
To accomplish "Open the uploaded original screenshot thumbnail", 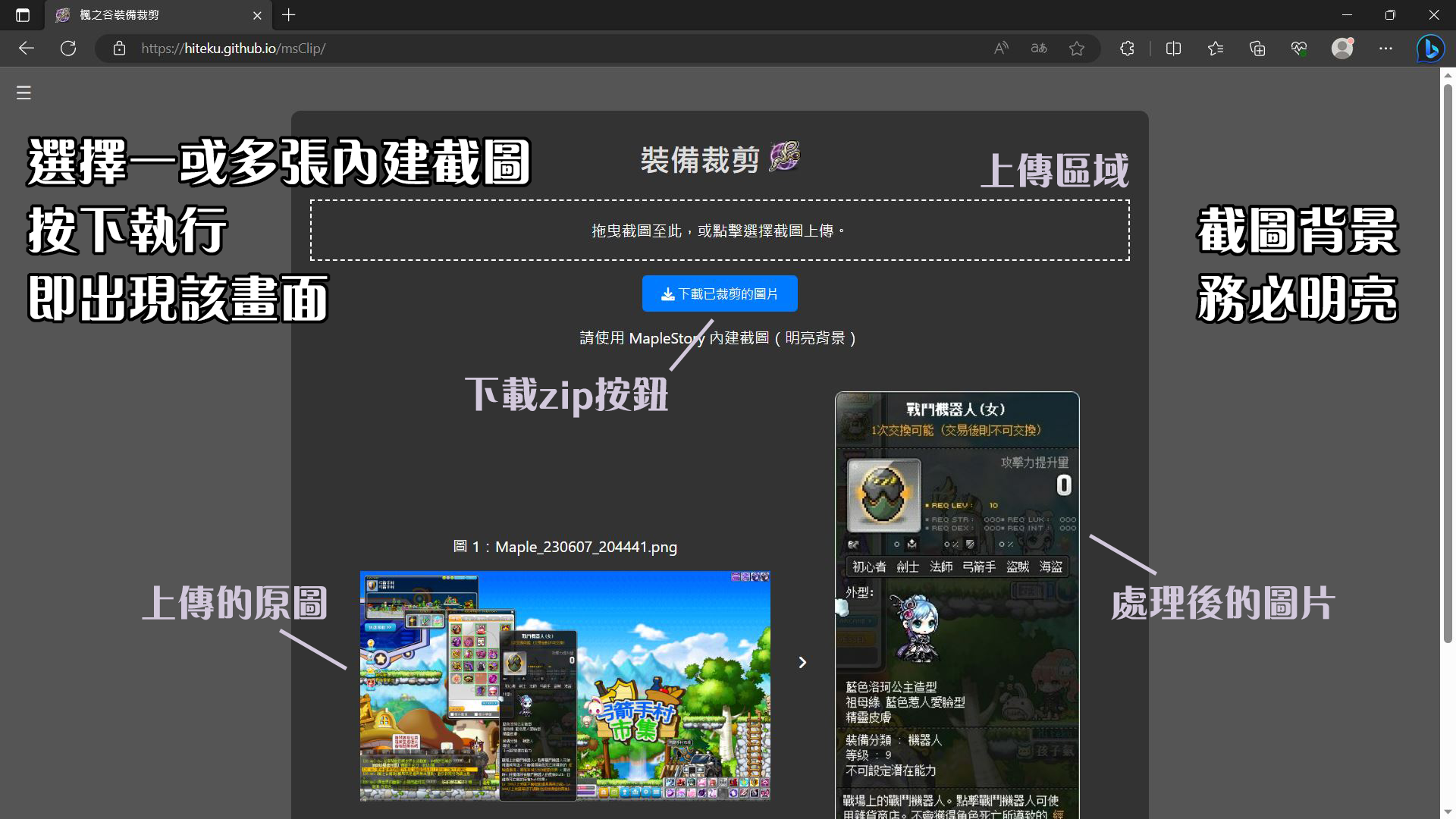I will (565, 686).
